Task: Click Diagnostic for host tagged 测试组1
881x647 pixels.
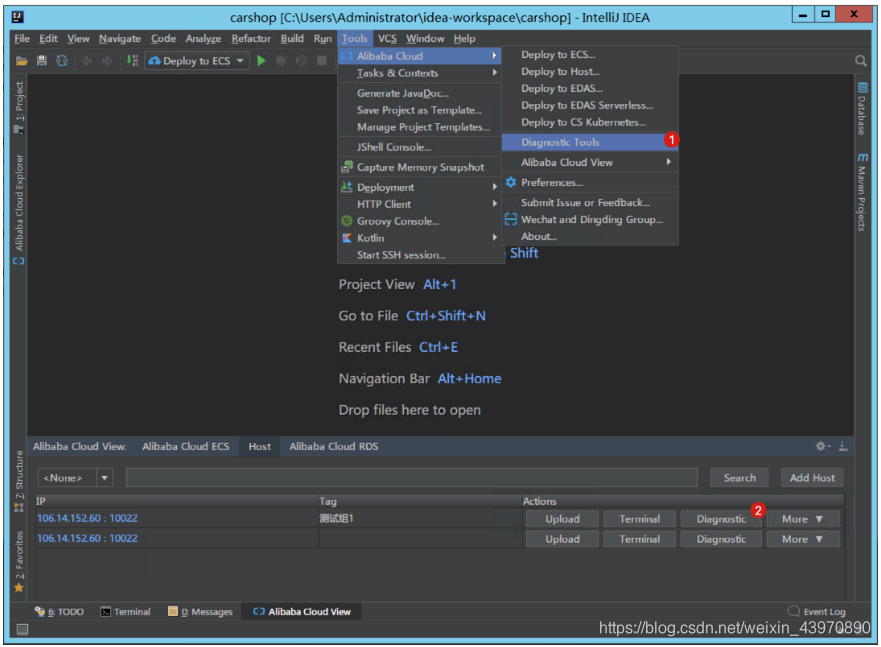Action: pyautogui.click(x=721, y=519)
